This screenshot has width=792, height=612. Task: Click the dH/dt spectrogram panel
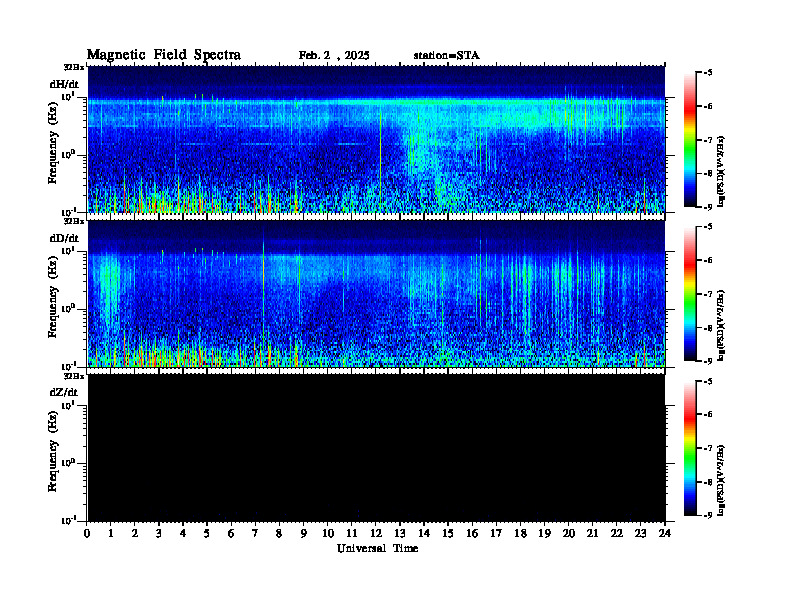[376, 139]
